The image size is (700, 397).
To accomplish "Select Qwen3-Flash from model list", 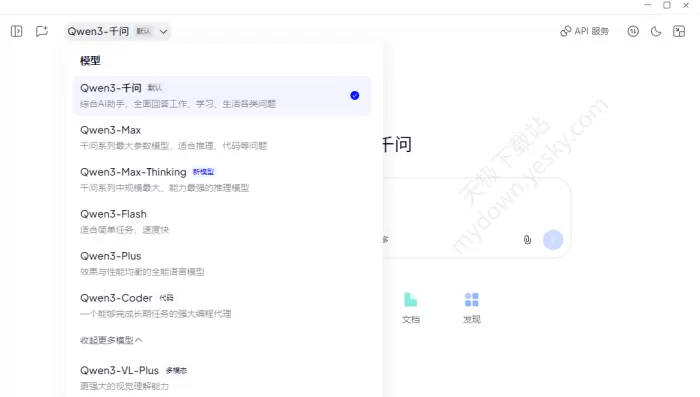I will 222,221.
